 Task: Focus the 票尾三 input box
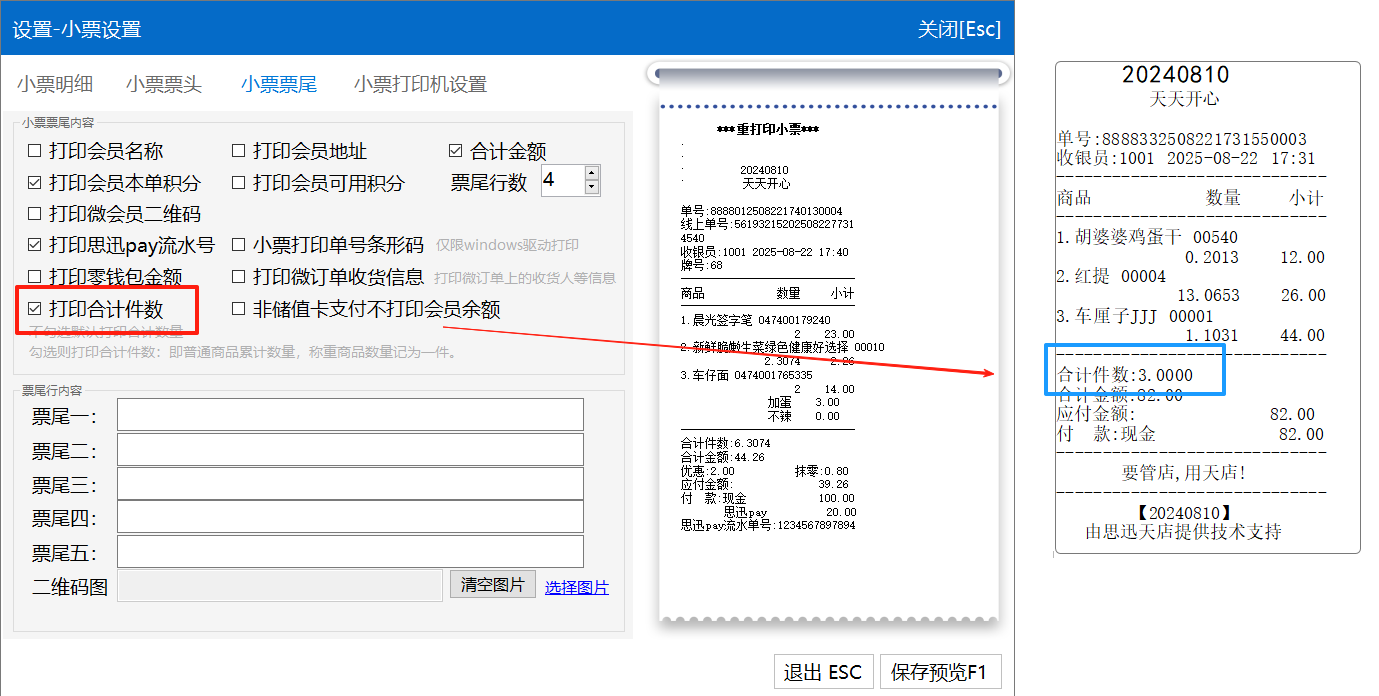(x=350, y=484)
